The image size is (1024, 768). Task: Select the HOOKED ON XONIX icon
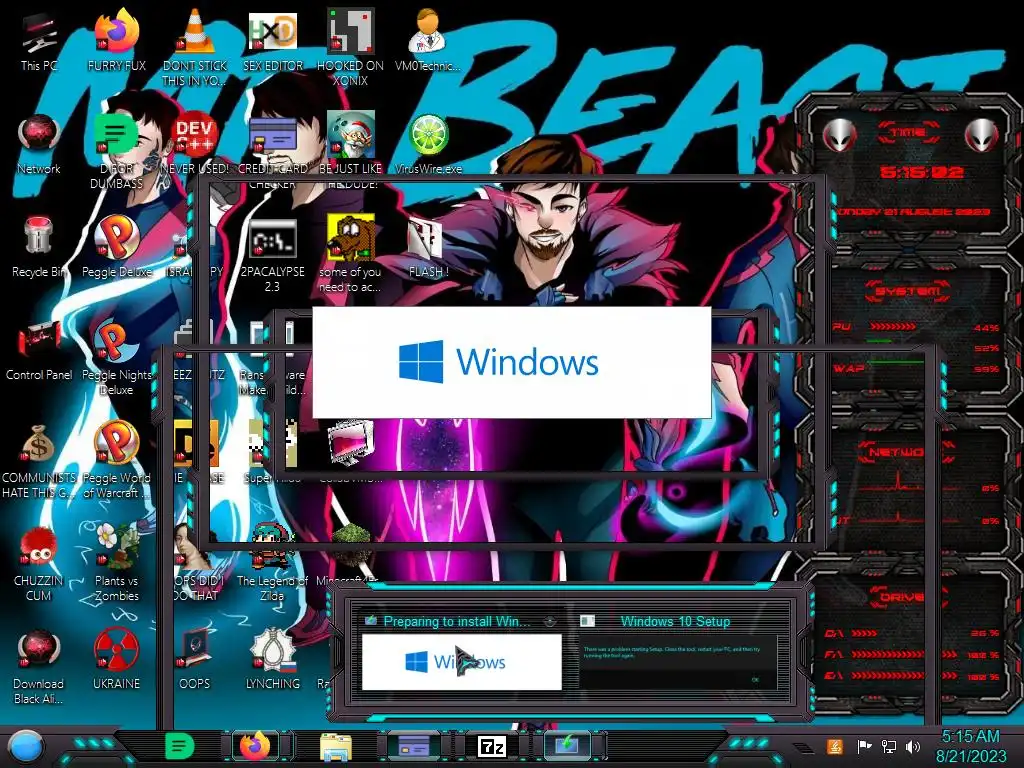(350, 48)
